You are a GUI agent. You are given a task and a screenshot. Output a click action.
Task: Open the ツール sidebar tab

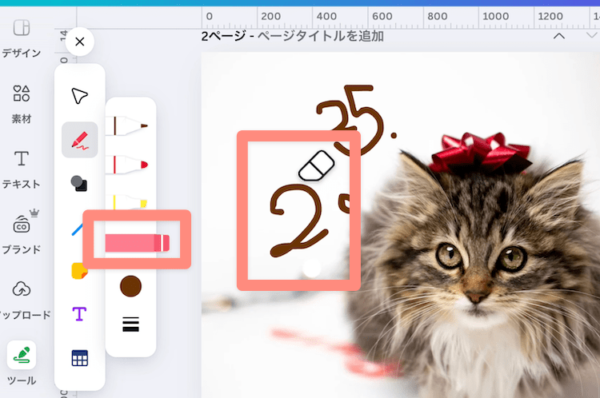[21, 363]
